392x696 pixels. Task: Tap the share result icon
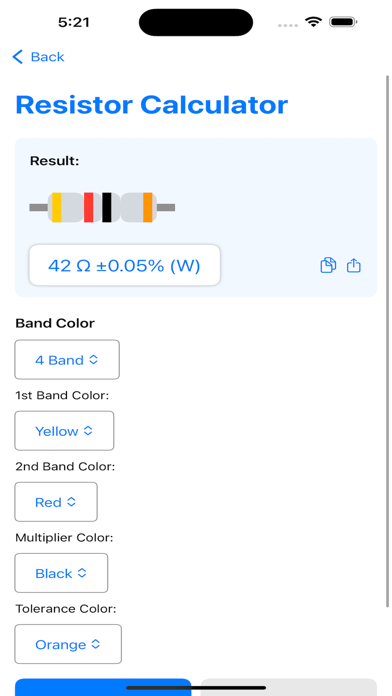tap(354, 265)
